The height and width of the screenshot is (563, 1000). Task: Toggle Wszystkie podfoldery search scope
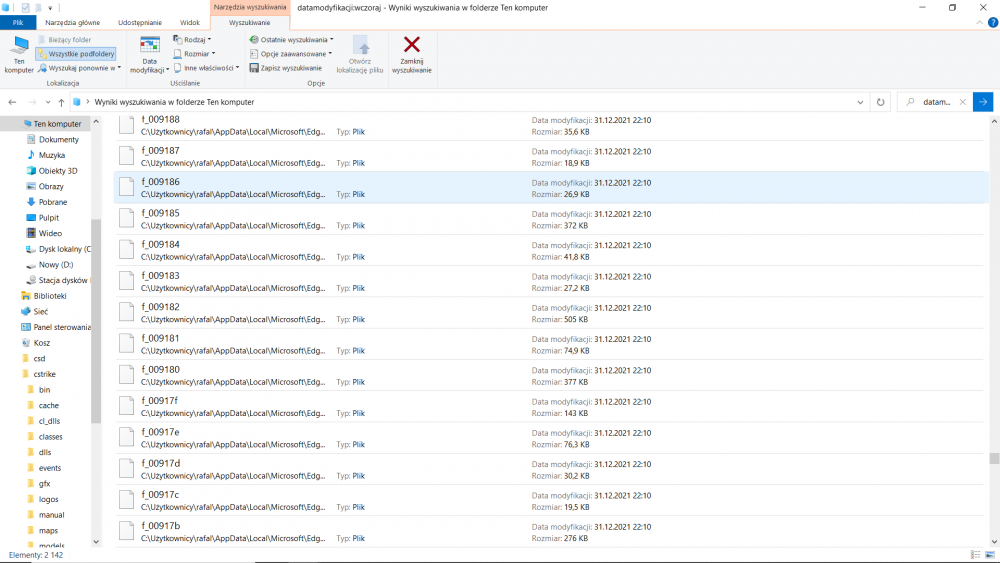(x=77, y=54)
